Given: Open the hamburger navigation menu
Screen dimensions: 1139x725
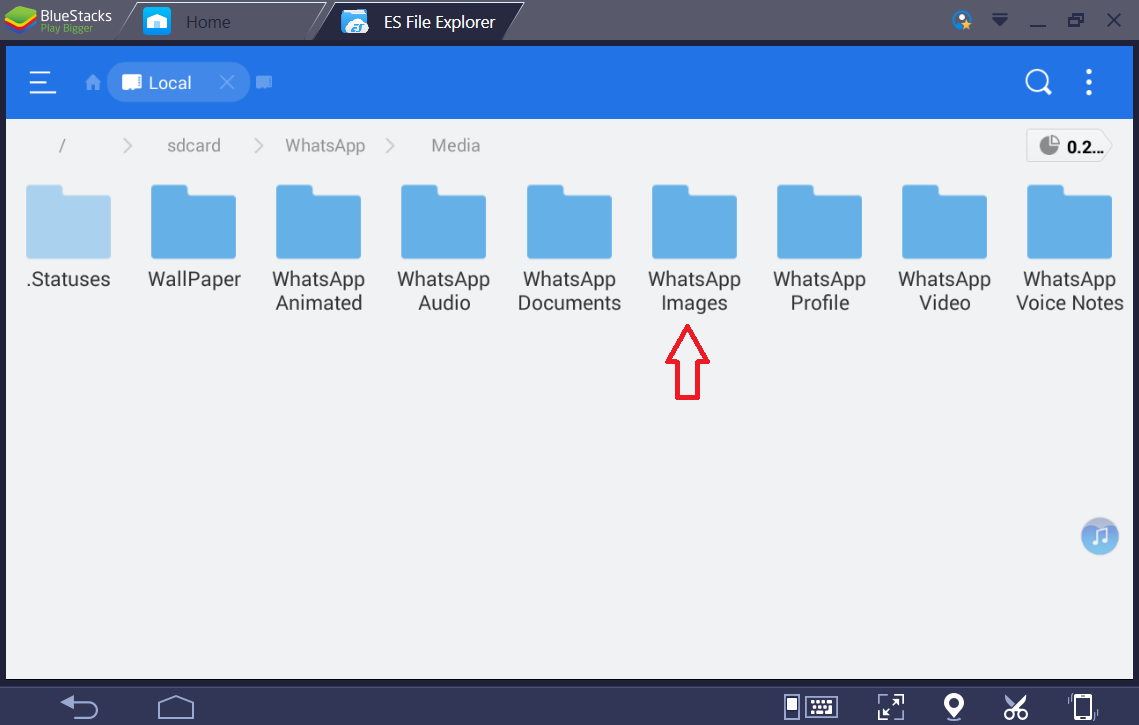Looking at the screenshot, I should [42, 82].
